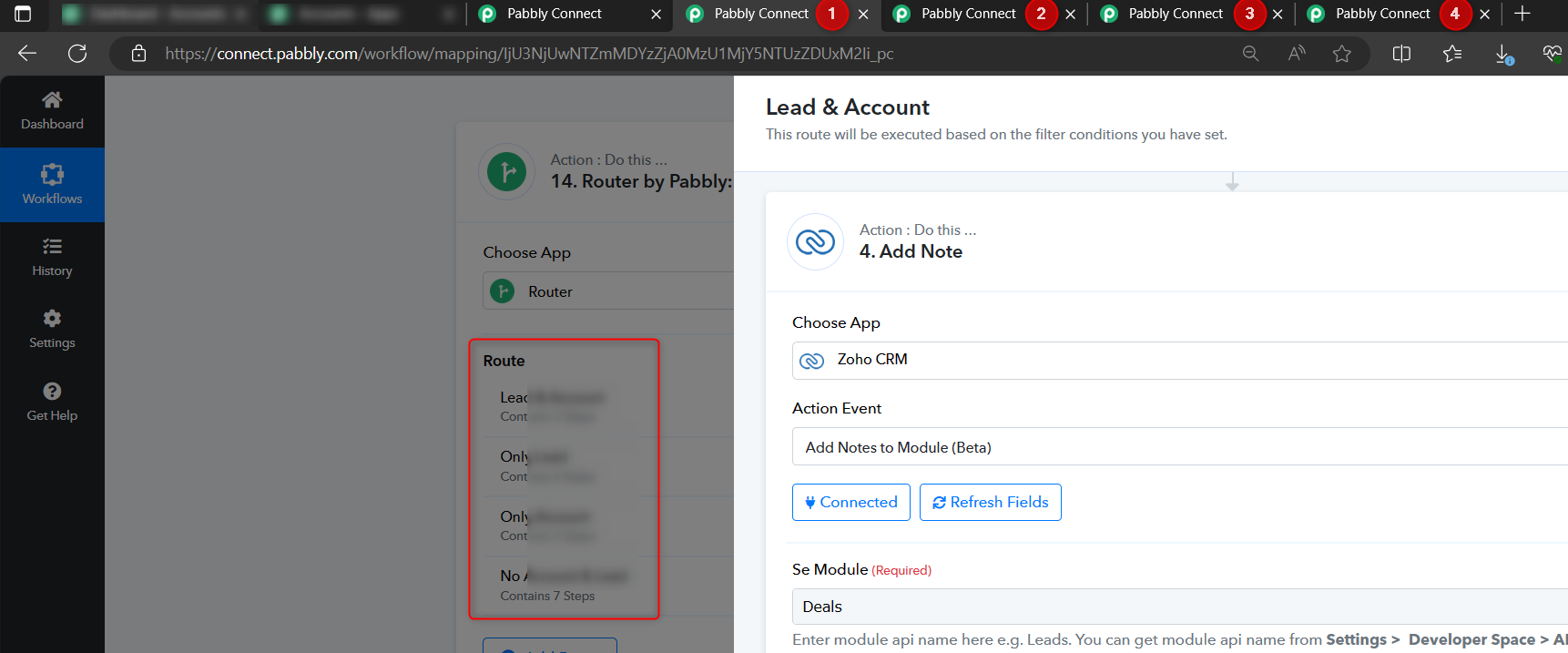Open Favorites list icon in toolbar
Image resolution: width=1568 pixels, height=653 pixels.
point(1452,54)
